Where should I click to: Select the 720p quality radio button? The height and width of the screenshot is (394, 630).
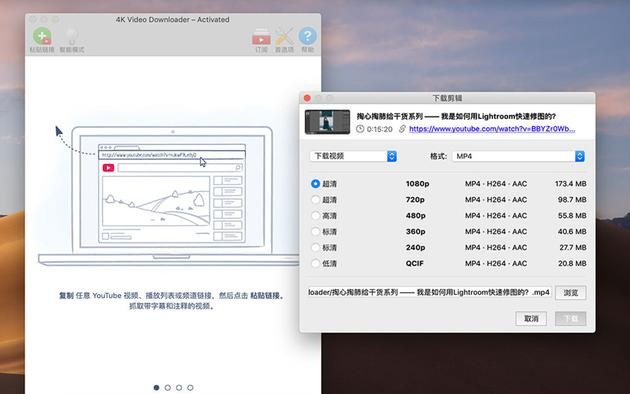[315, 200]
